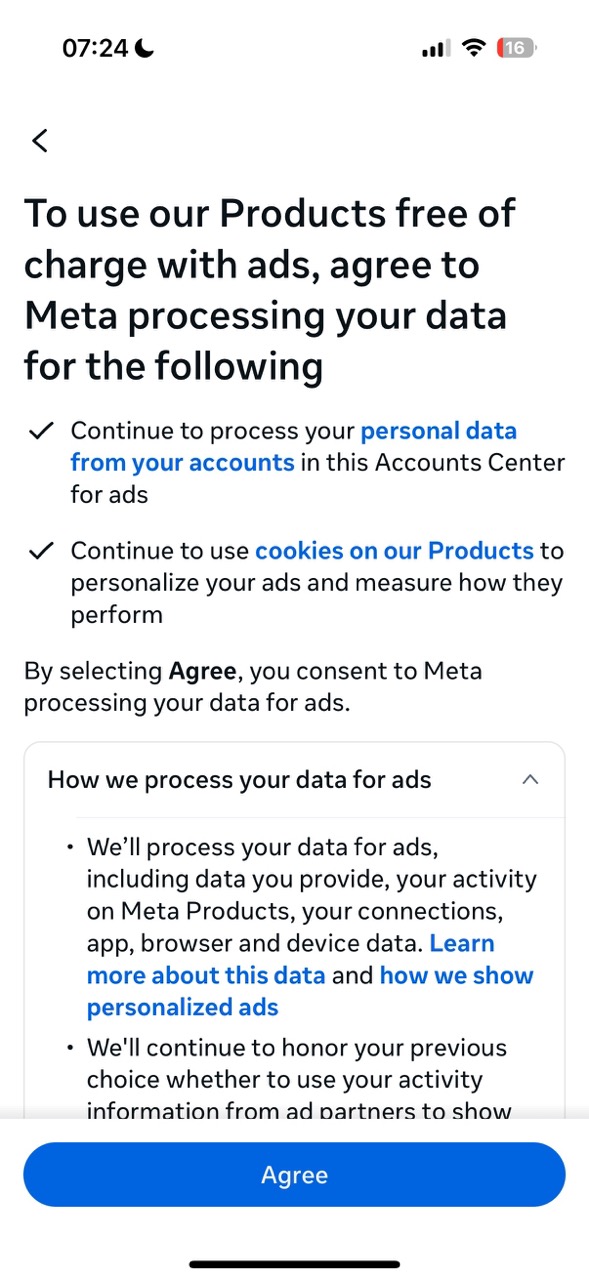Tap the cellular signal bars icon
The image size is (589, 1280).
436,48
